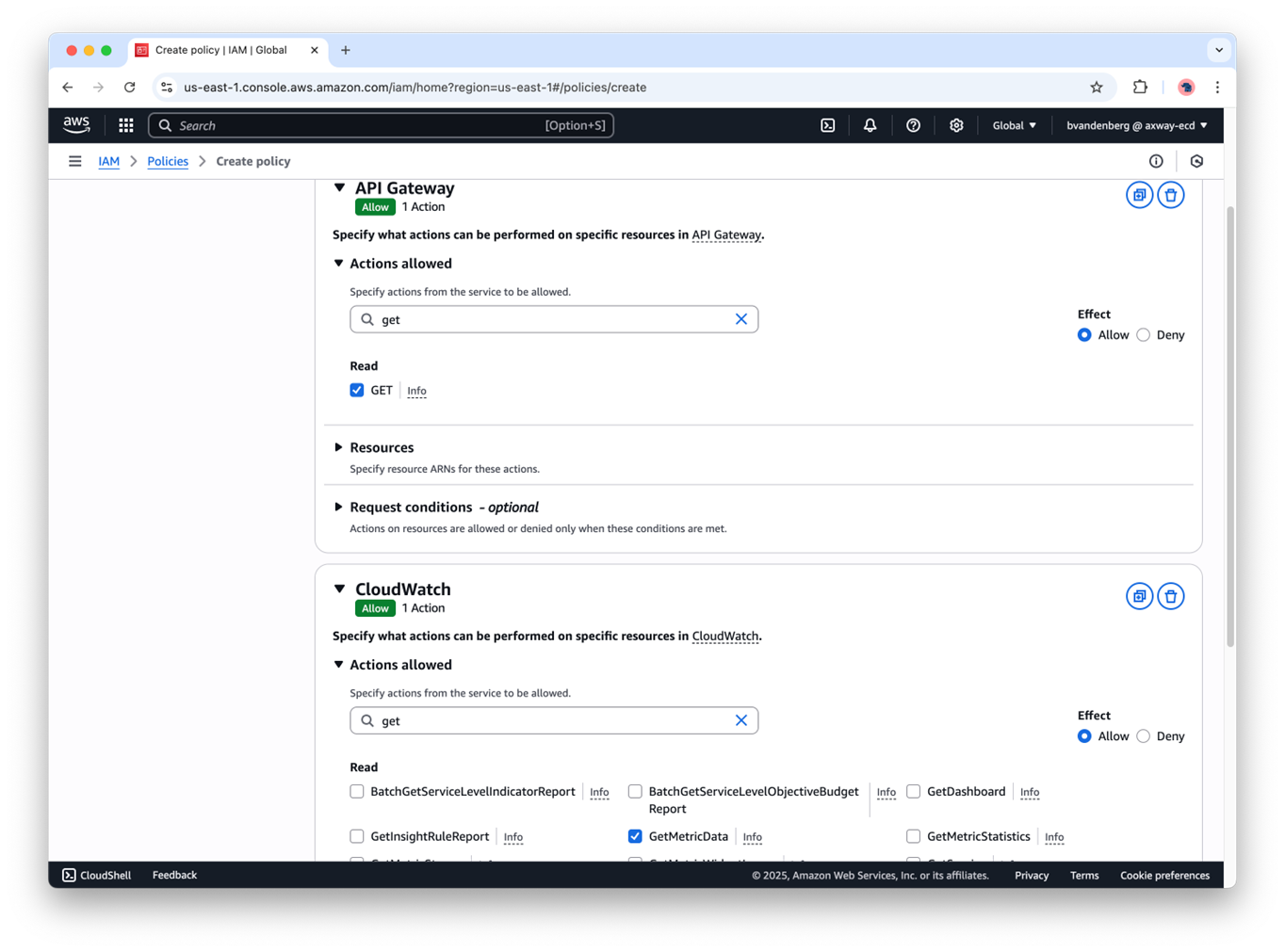This screenshot has height=952, width=1285.
Task: Go to Policies in the breadcrumb
Action: 168,161
